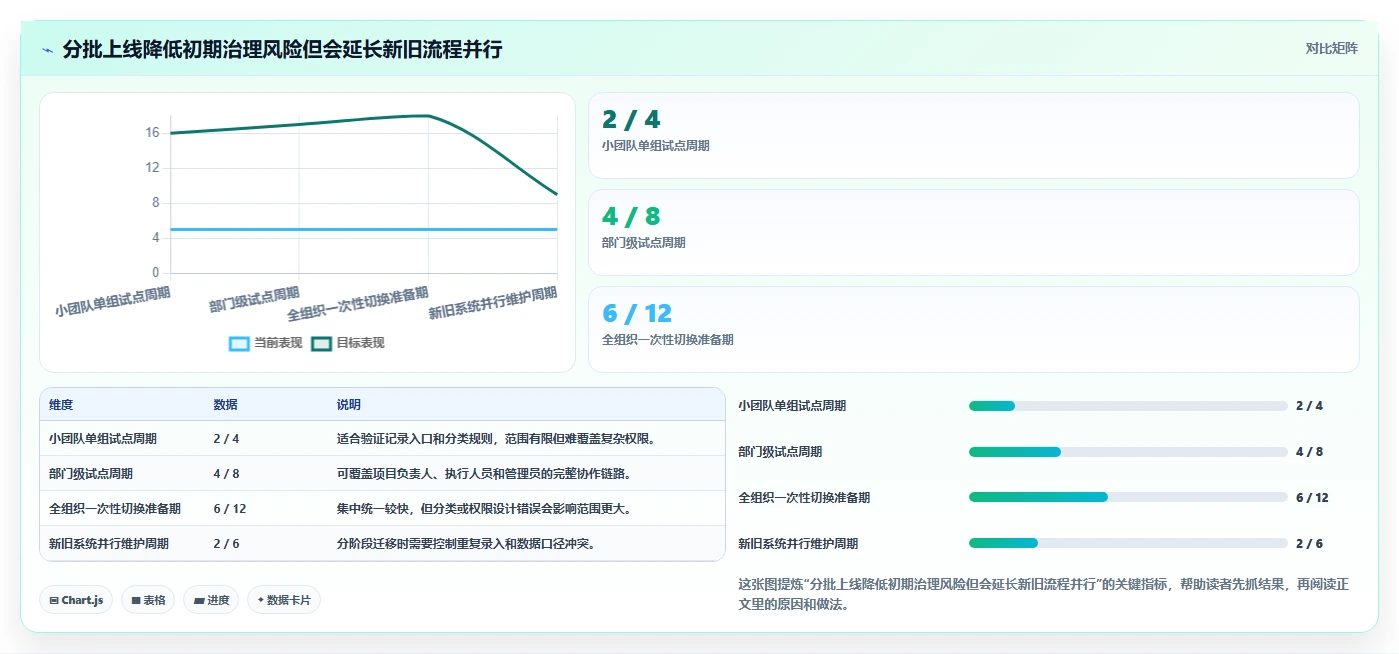This screenshot has height=654, width=1399.
Task: Click the 新旧系统并行维护周期 progress bar
Action: (1128, 543)
